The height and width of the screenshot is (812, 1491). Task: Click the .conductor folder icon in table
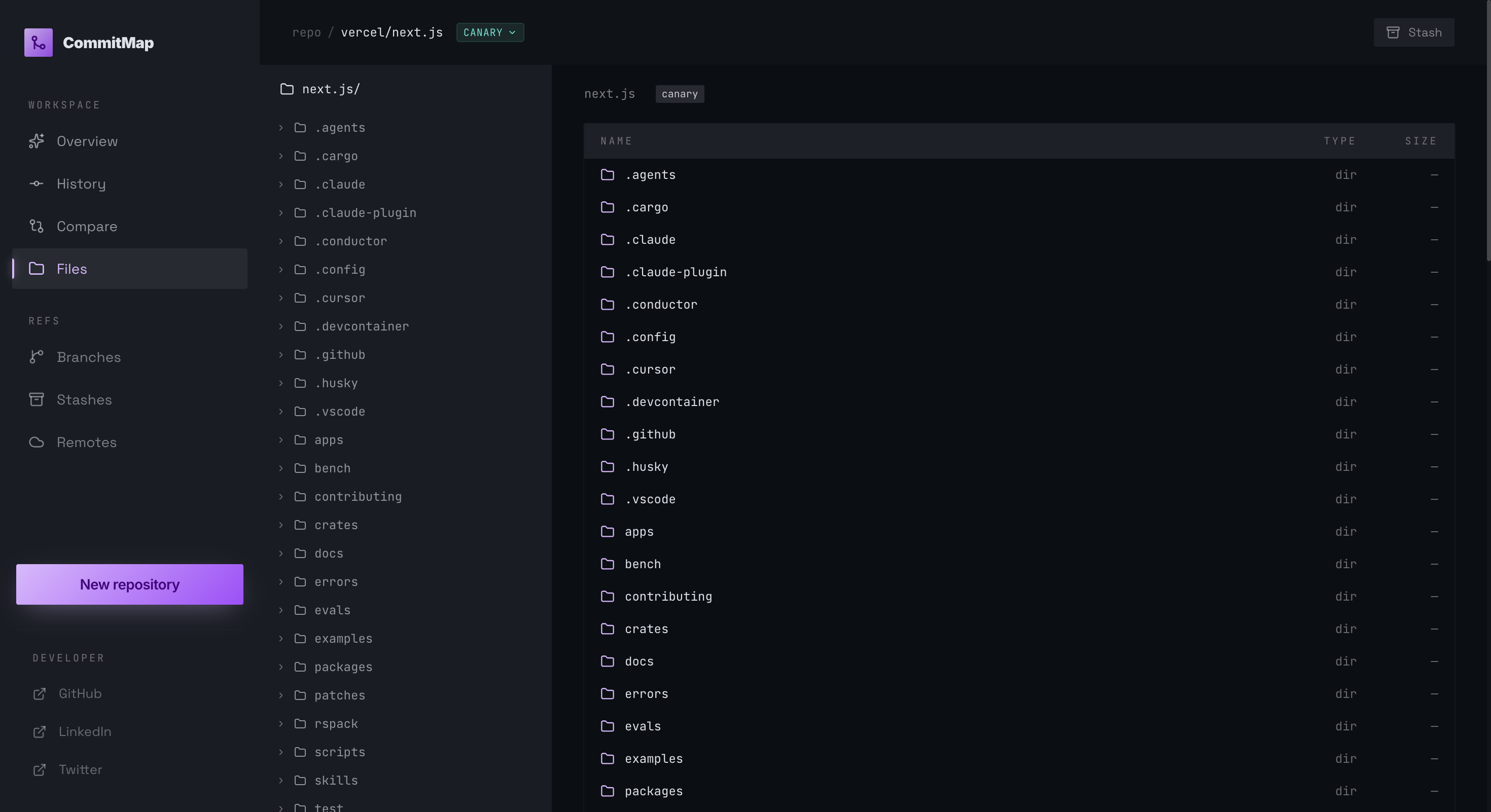[x=607, y=304]
